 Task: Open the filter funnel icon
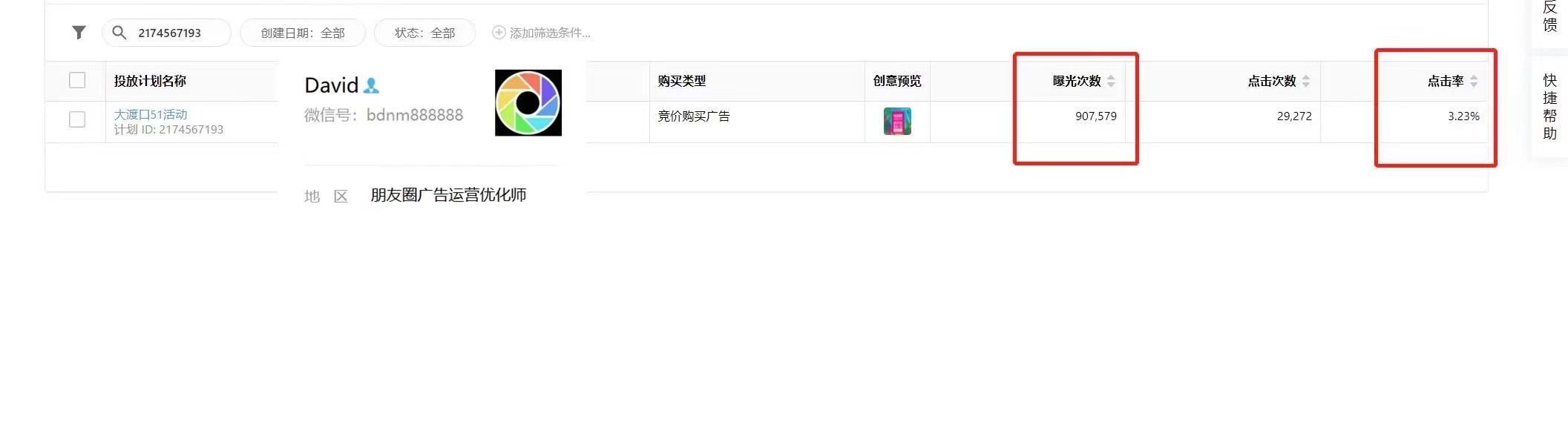(x=79, y=33)
